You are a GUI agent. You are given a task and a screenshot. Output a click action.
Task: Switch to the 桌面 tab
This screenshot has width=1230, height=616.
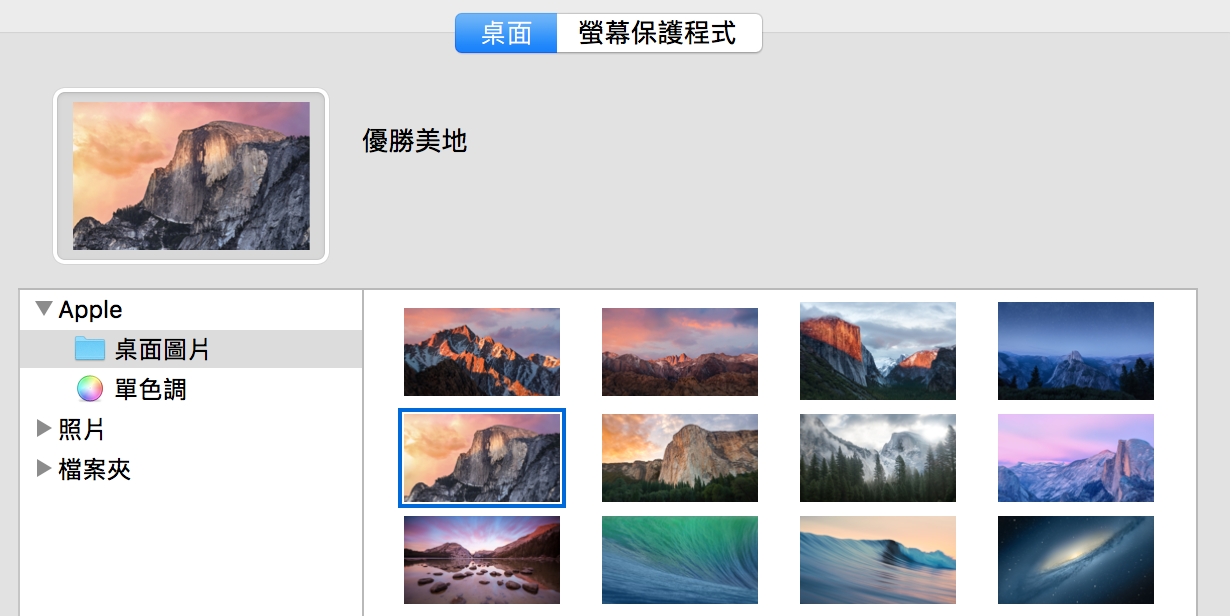[506, 33]
